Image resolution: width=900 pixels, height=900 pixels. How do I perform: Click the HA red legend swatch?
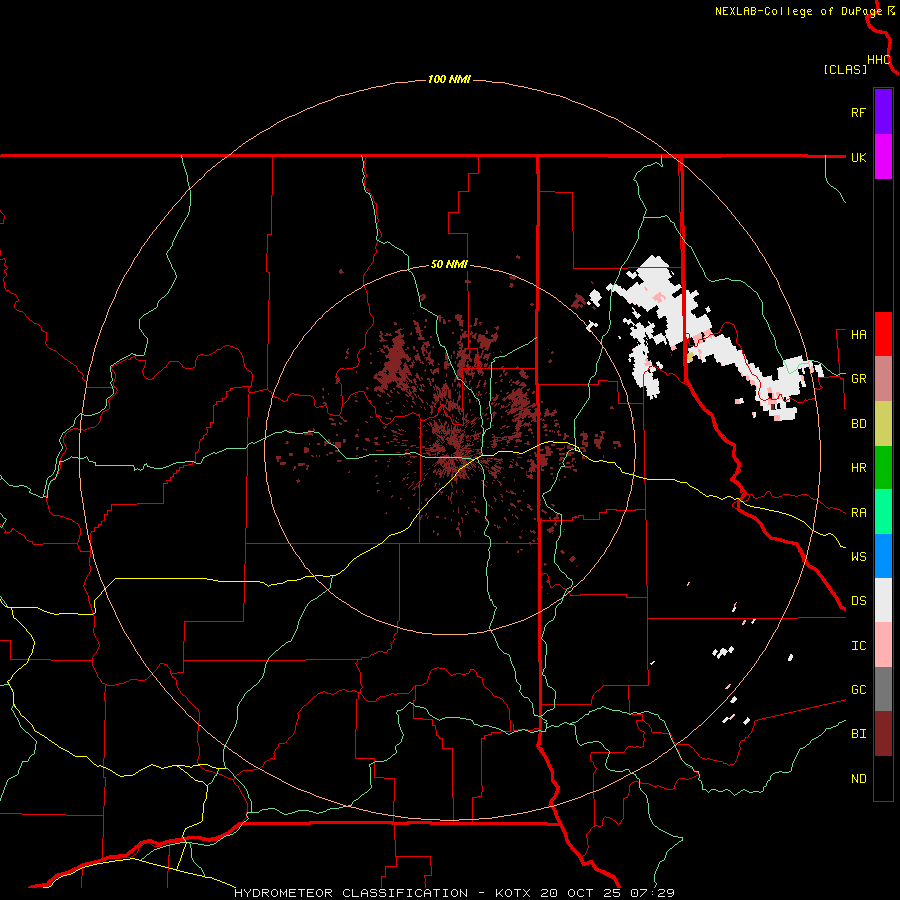(x=883, y=334)
